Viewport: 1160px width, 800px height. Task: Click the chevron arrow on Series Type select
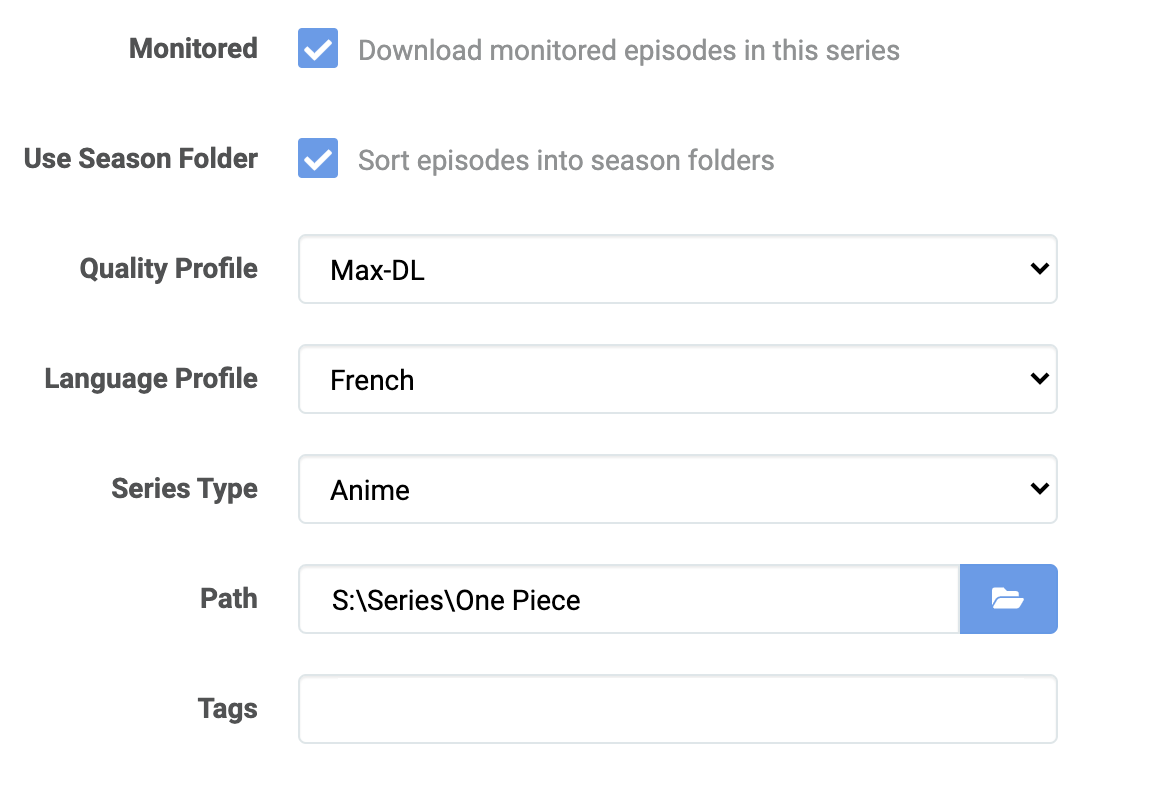[x=1039, y=489]
